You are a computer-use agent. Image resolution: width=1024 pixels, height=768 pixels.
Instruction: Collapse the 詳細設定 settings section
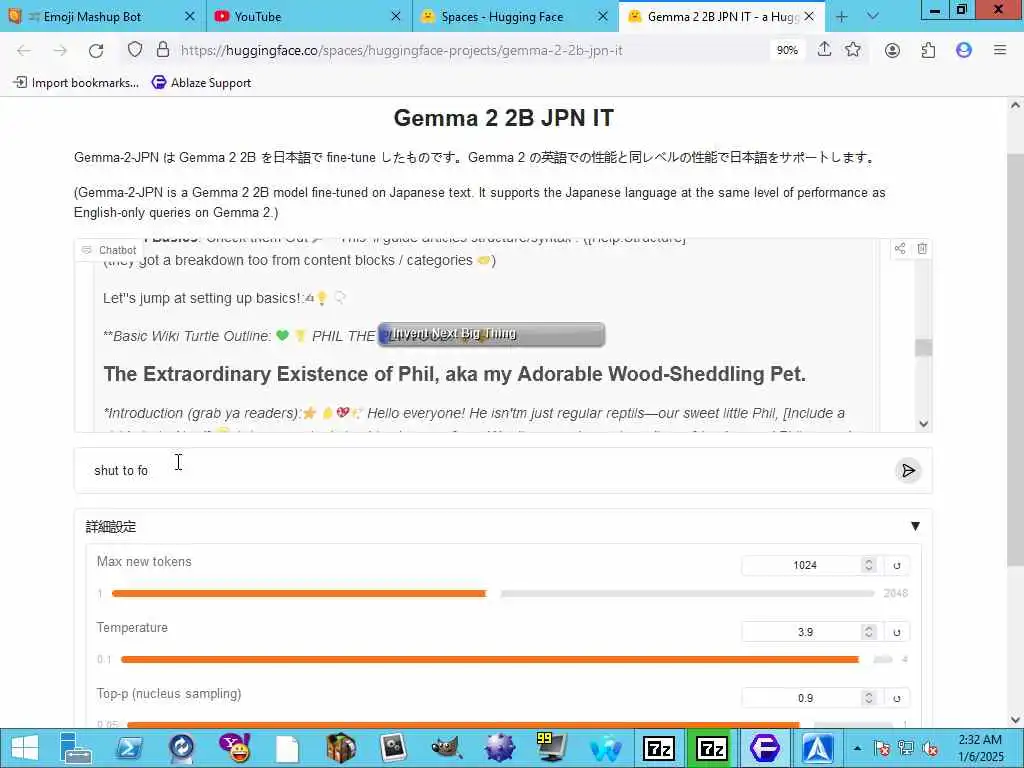(x=915, y=526)
